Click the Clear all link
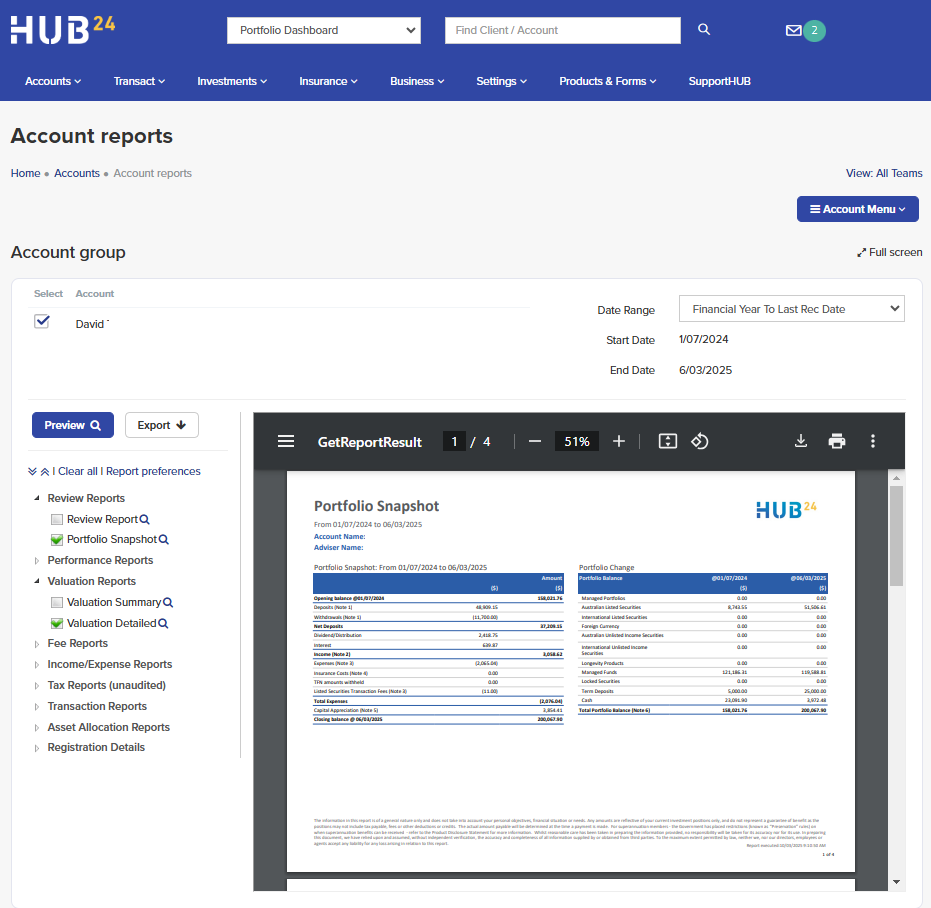The height and width of the screenshot is (908, 931). tap(78, 472)
